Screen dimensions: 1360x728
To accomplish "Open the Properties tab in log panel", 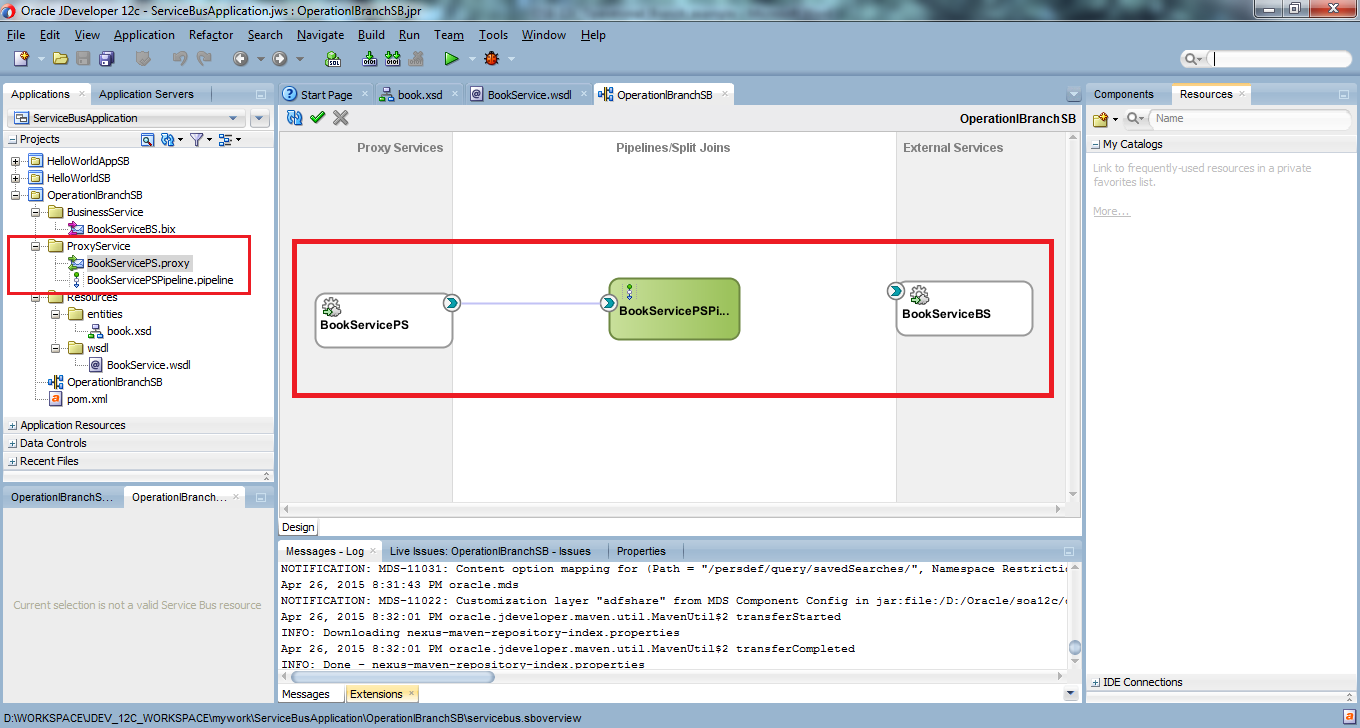I will (641, 551).
